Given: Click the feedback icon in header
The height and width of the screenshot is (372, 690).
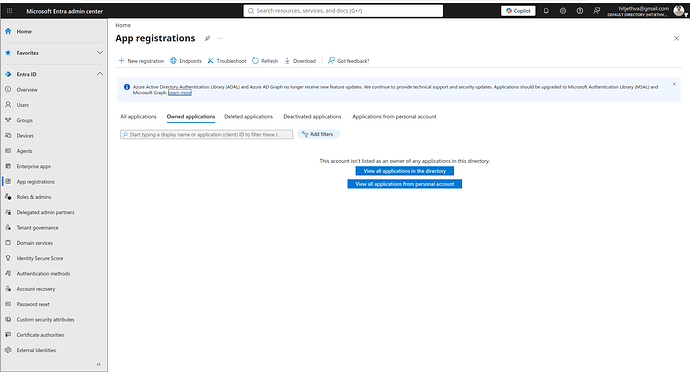Looking at the screenshot, I should point(596,11).
